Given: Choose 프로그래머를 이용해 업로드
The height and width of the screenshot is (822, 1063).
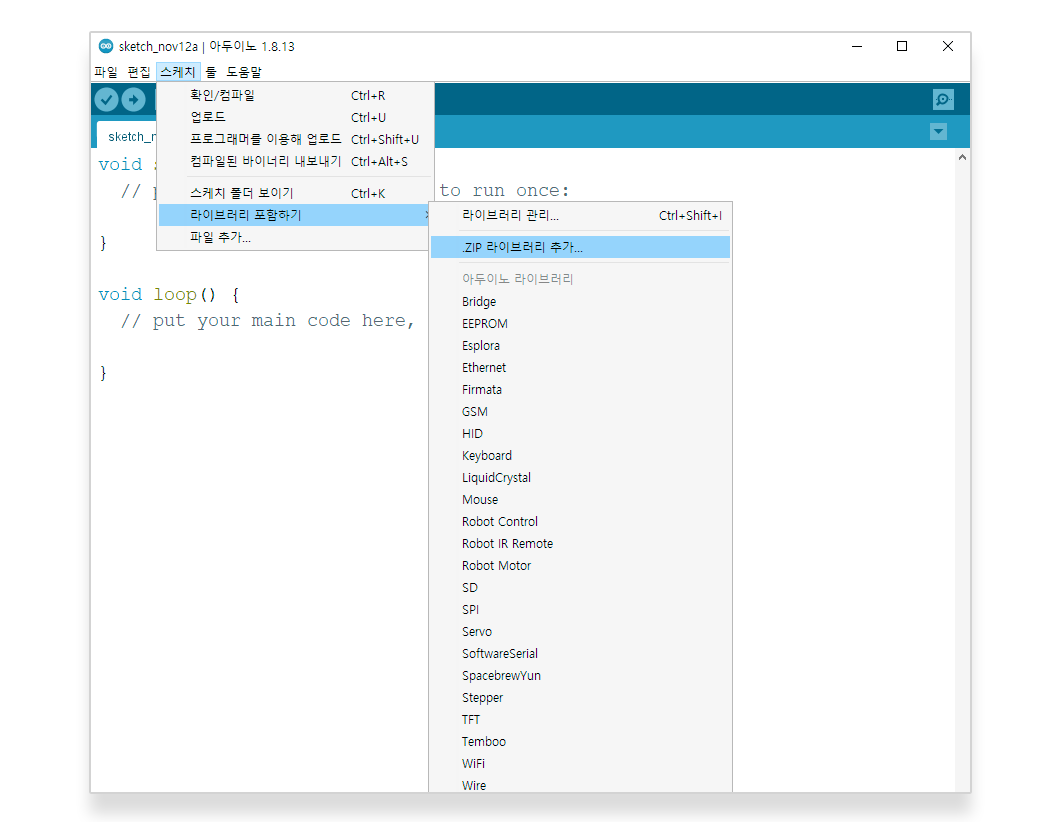Looking at the screenshot, I should pos(296,139).
